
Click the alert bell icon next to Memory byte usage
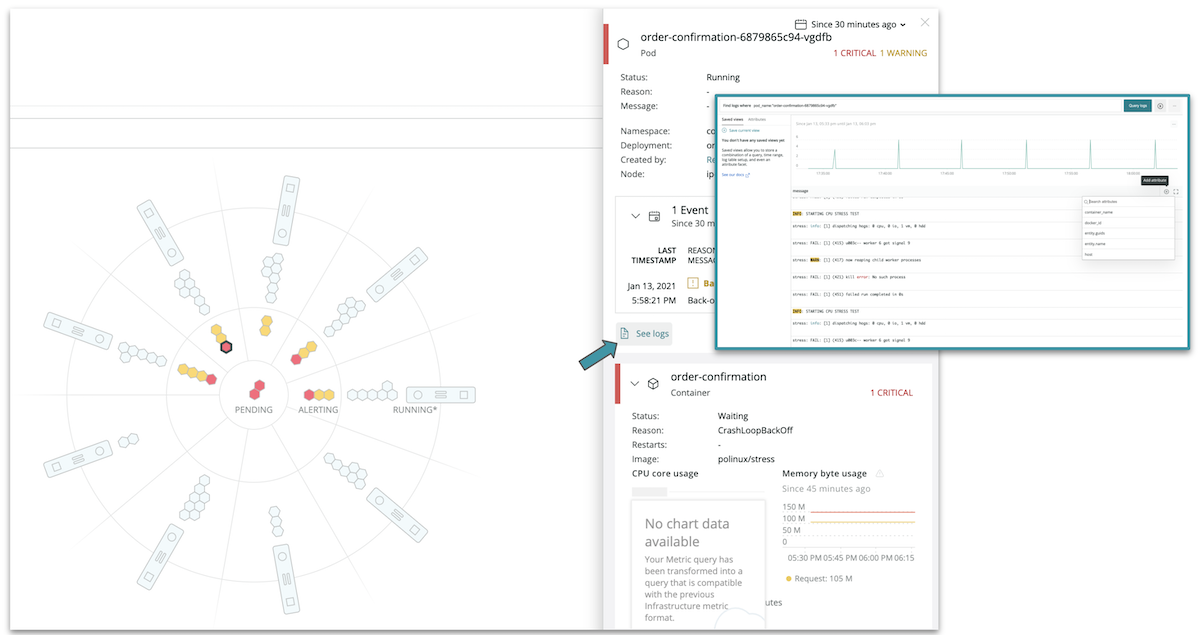point(880,474)
